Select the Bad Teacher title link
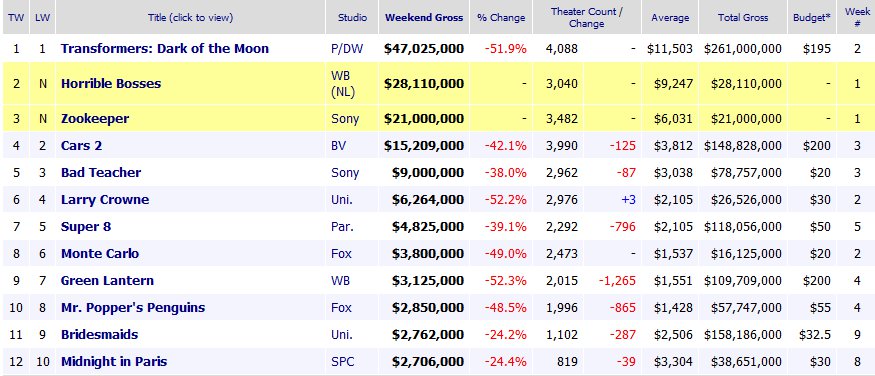This screenshot has width=875, height=376. [x=101, y=172]
